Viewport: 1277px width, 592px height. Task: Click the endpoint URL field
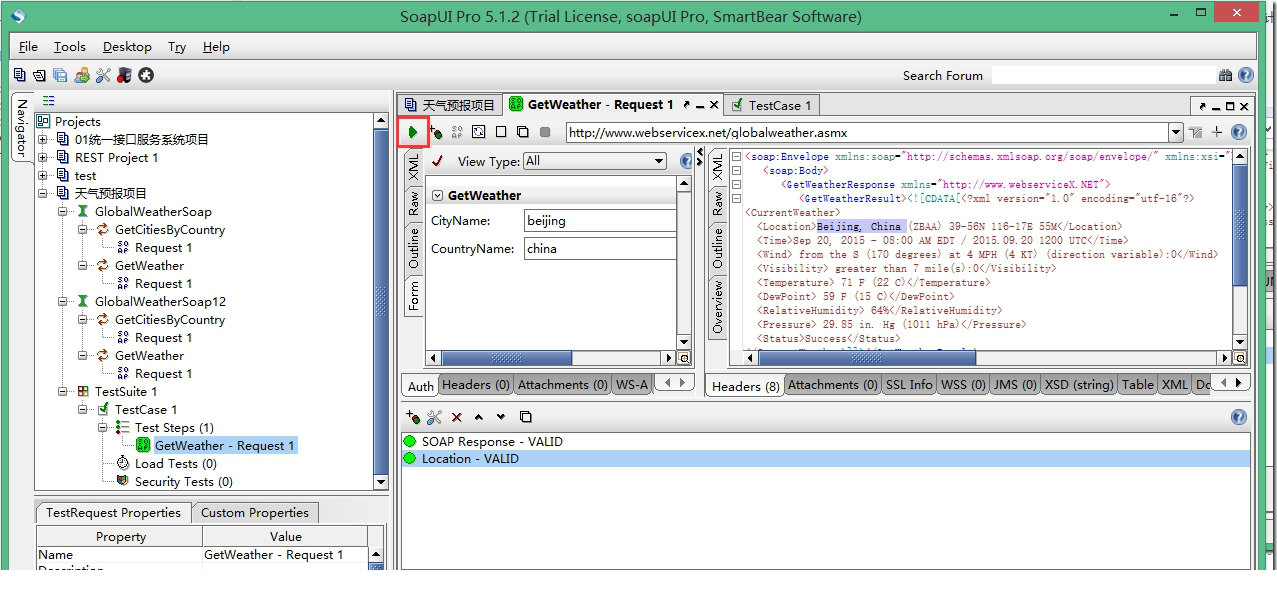tap(866, 132)
